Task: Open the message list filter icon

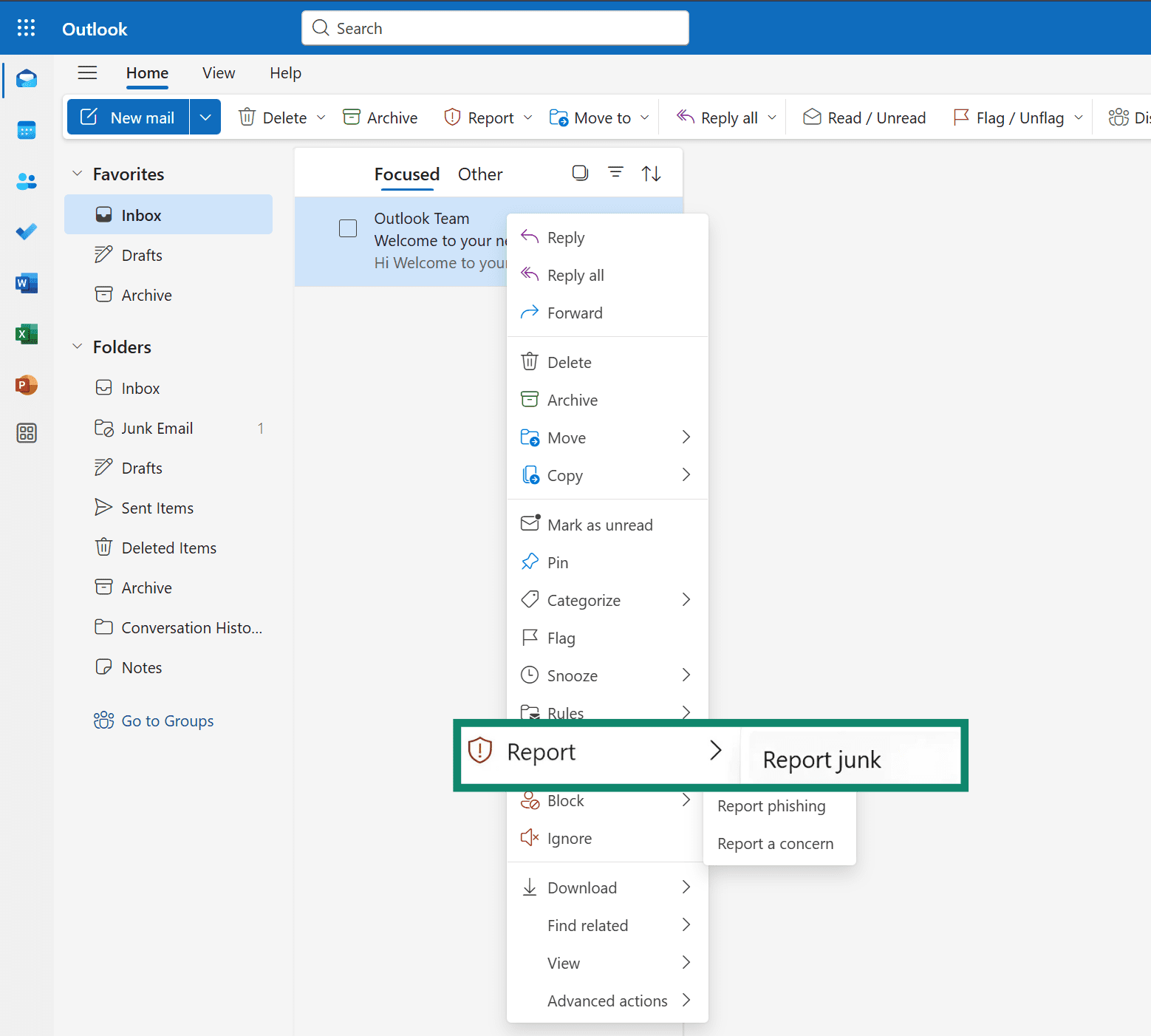Action: pos(615,172)
